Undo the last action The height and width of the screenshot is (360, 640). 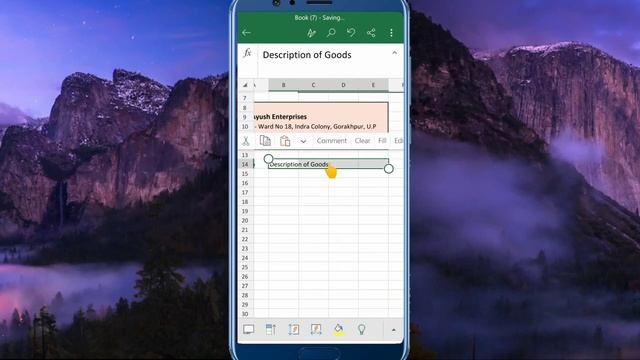point(351,33)
